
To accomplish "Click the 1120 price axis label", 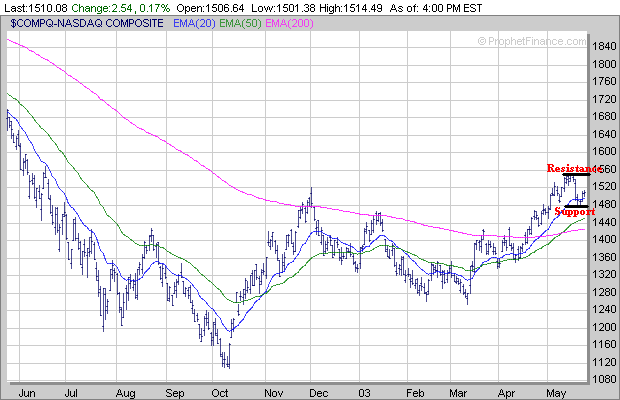I will point(604,362).
